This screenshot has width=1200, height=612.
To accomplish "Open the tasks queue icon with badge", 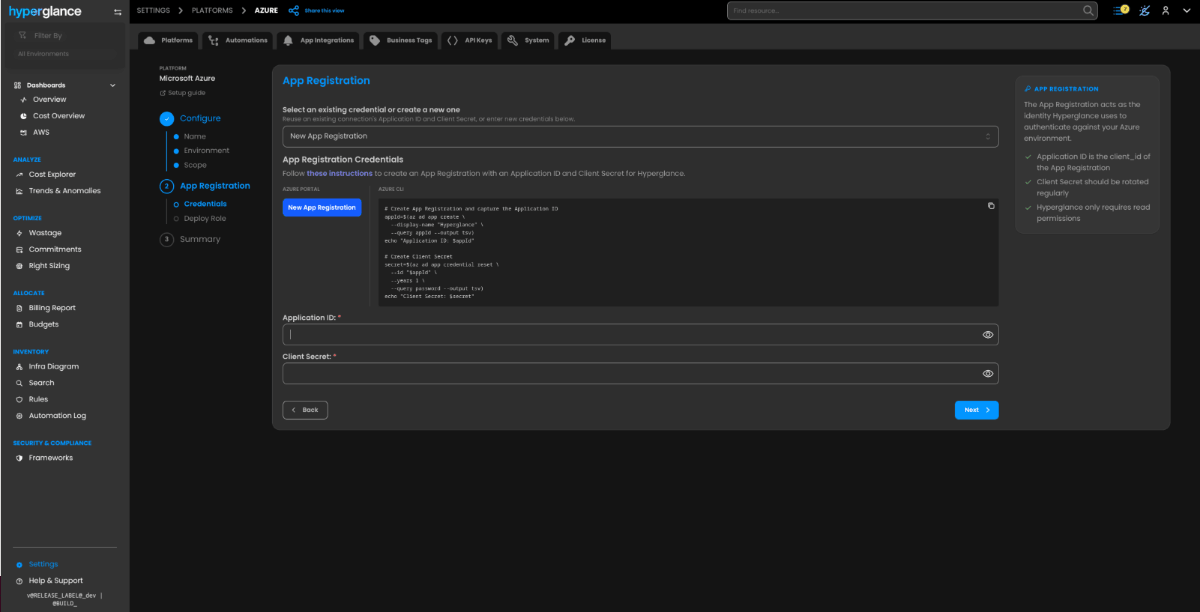I will 1120,10.
